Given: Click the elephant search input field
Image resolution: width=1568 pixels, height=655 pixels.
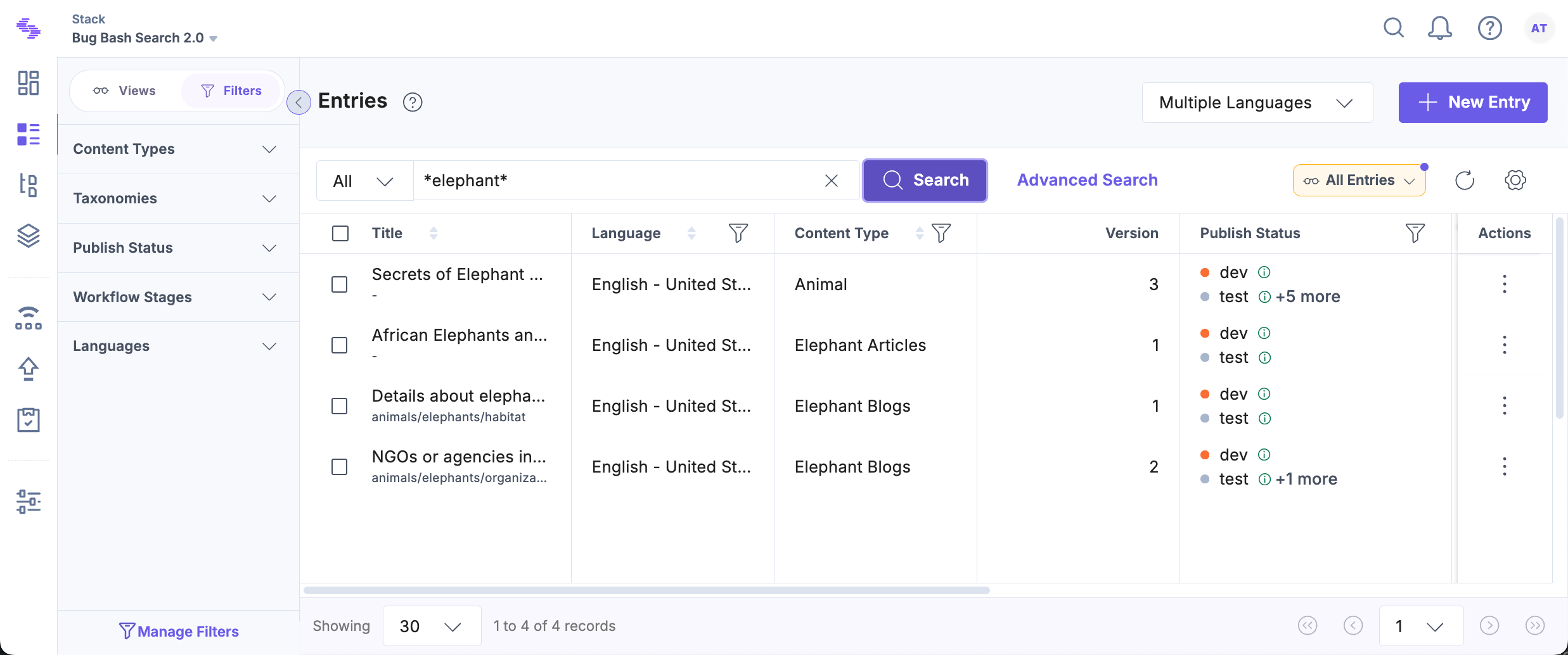Looking at the screenshot, I should [615, 181].
